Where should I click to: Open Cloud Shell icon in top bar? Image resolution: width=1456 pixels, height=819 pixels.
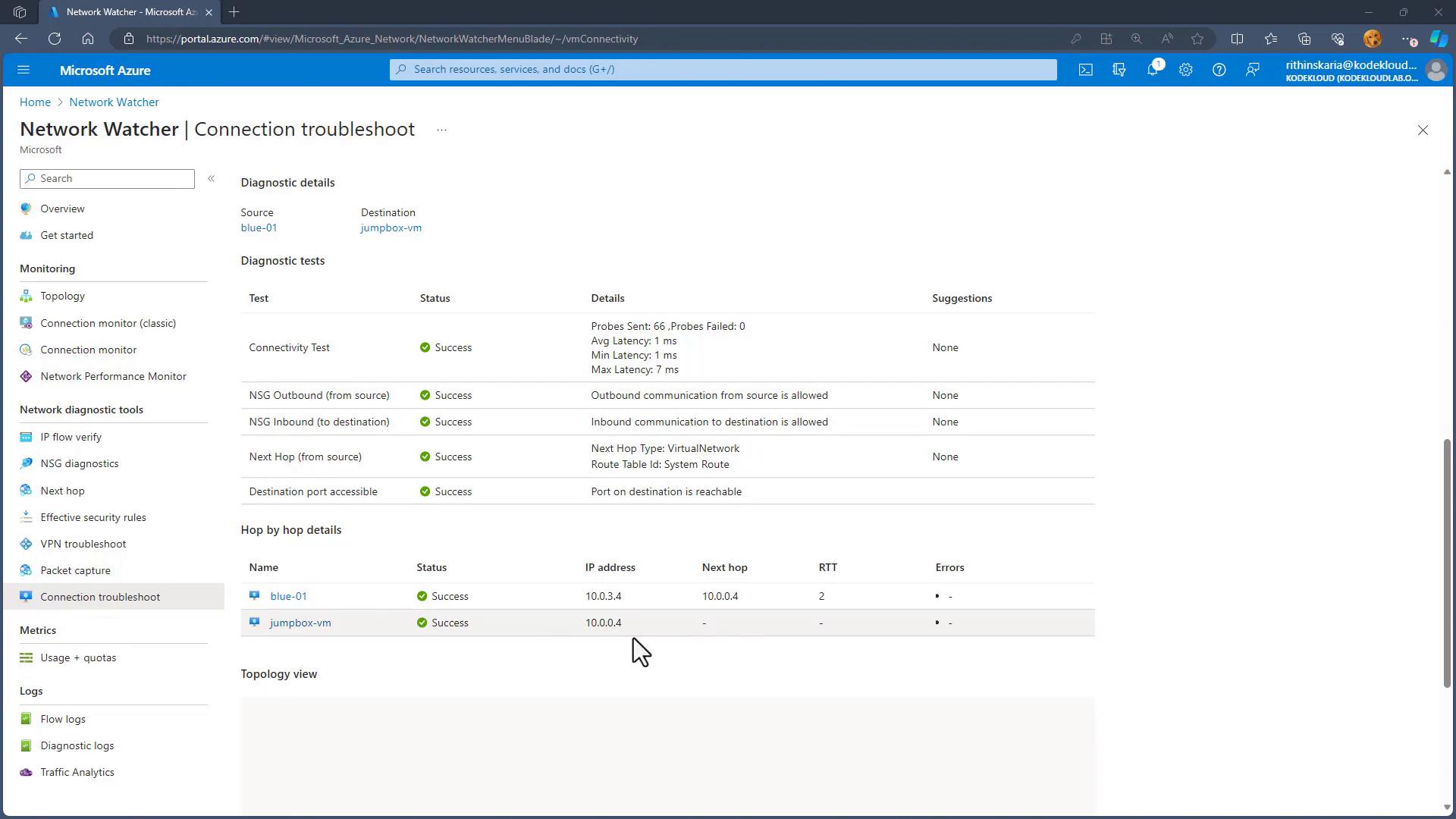pos(1086,70)
